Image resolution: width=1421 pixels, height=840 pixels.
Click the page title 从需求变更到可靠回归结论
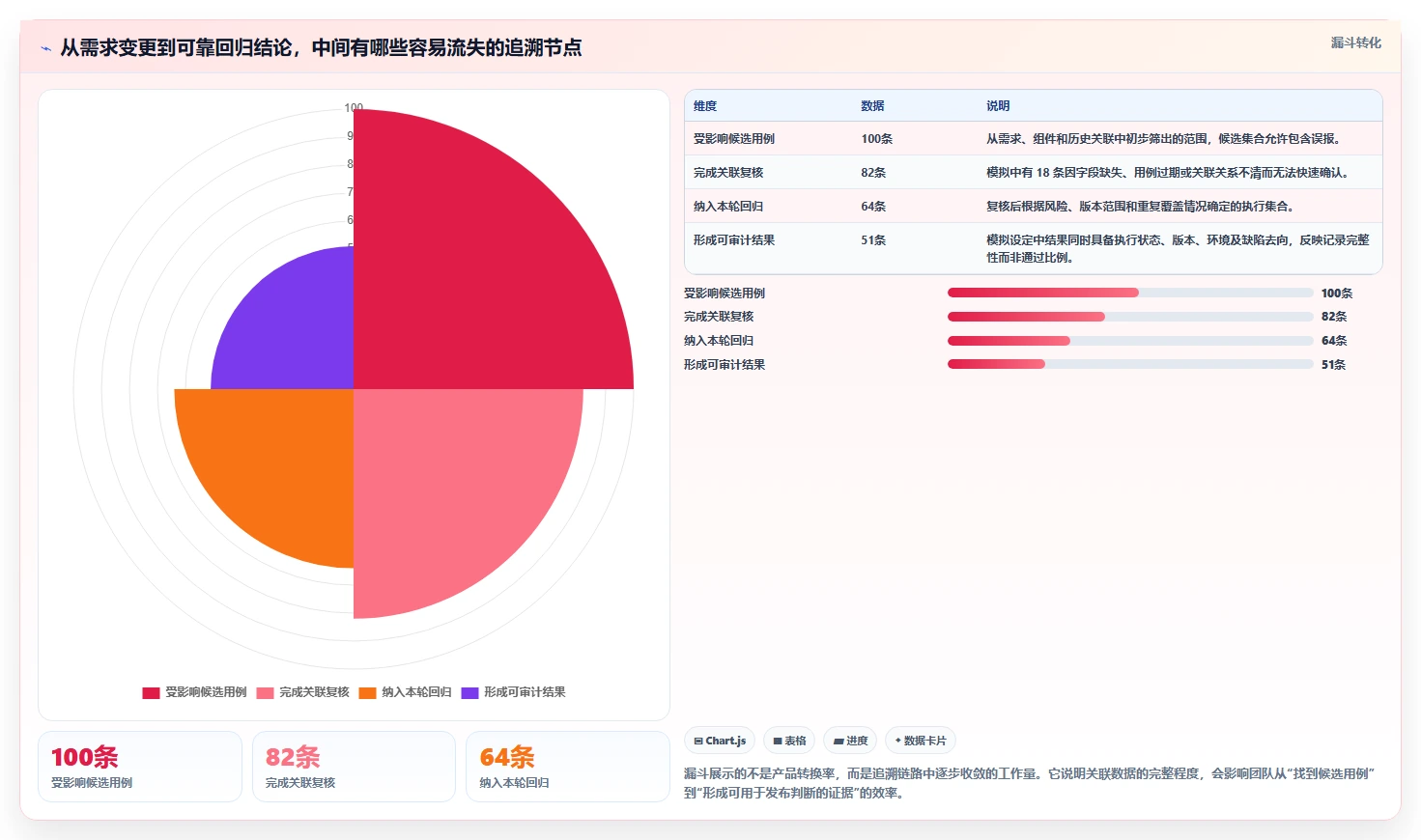coord(321,47)
